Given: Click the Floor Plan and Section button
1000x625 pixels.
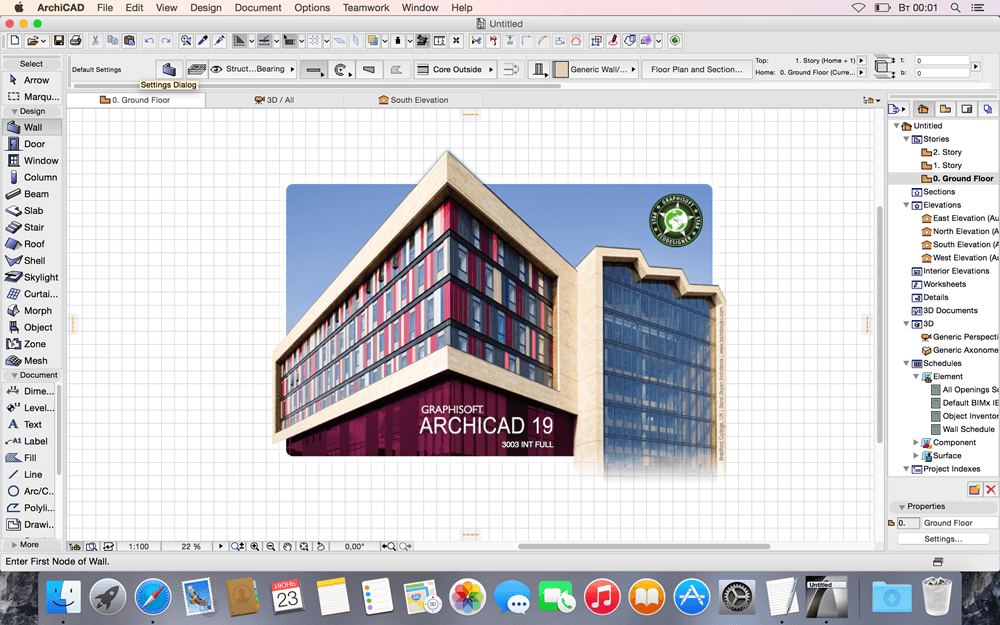Looking at the screenshot, I should coord(697,69).
